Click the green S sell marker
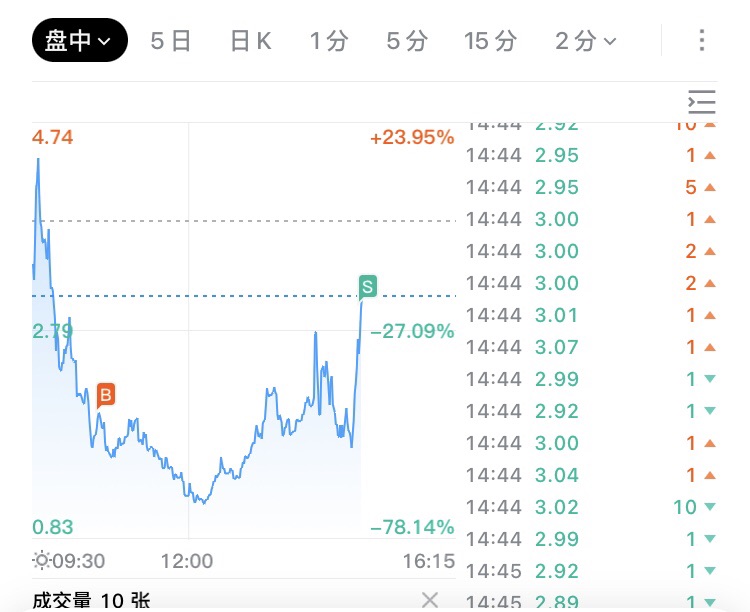The height and width of the screenshot is (612, 750). [x=367, y=287]
